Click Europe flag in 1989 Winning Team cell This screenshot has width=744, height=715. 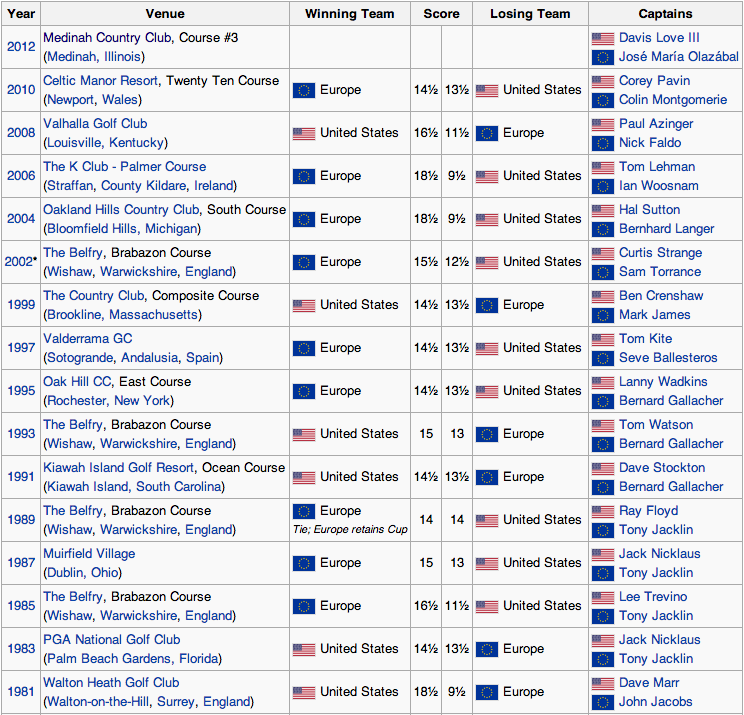(x=304, y=511)
